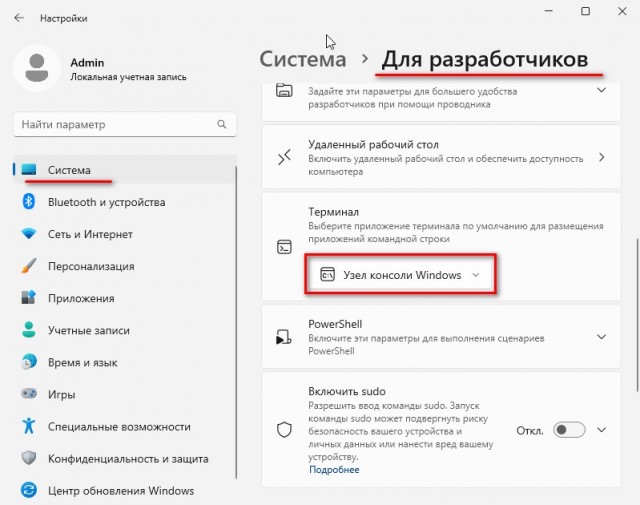The width and height of the screenshot is (640, 505).
Task: Click the paintbrush icon for Персонализация
Action: pyautogui.click(x=29, y=267)
